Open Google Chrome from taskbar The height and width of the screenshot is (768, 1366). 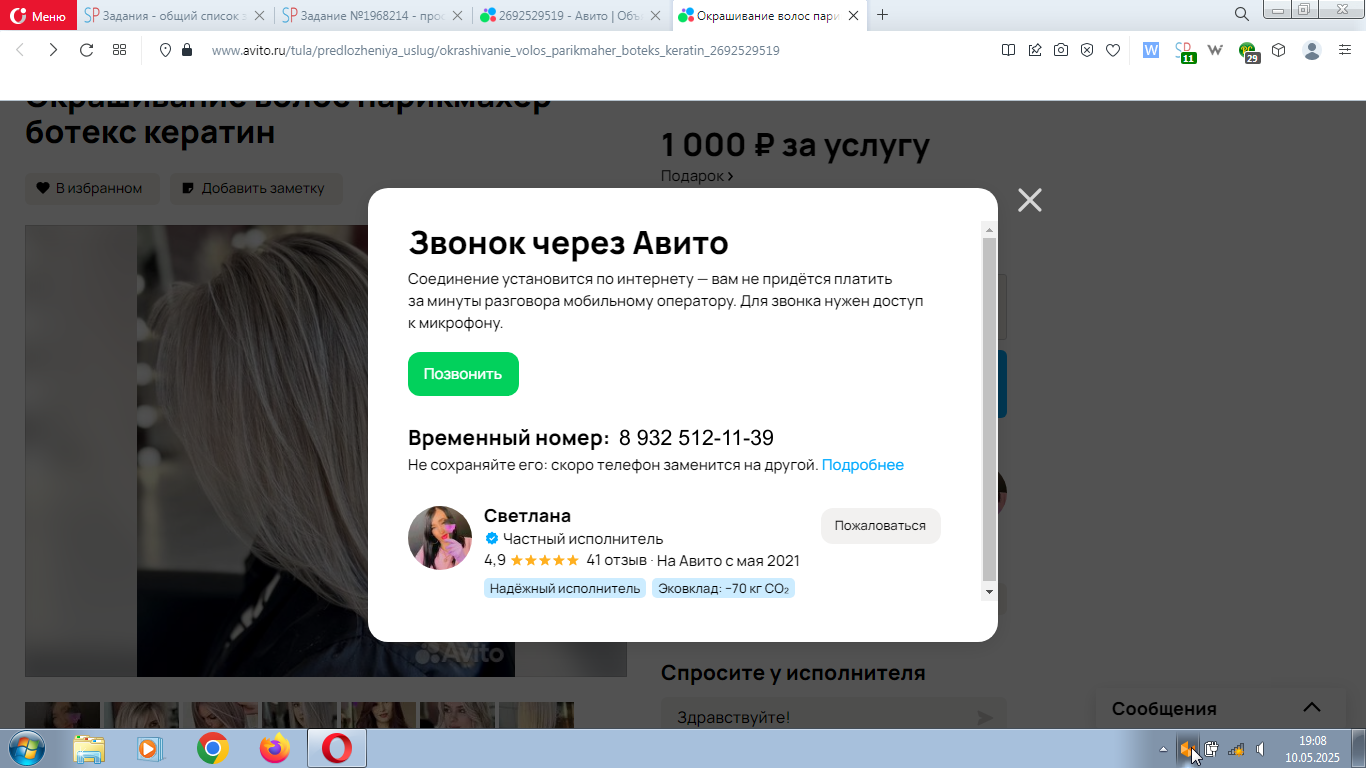point(212,748)
